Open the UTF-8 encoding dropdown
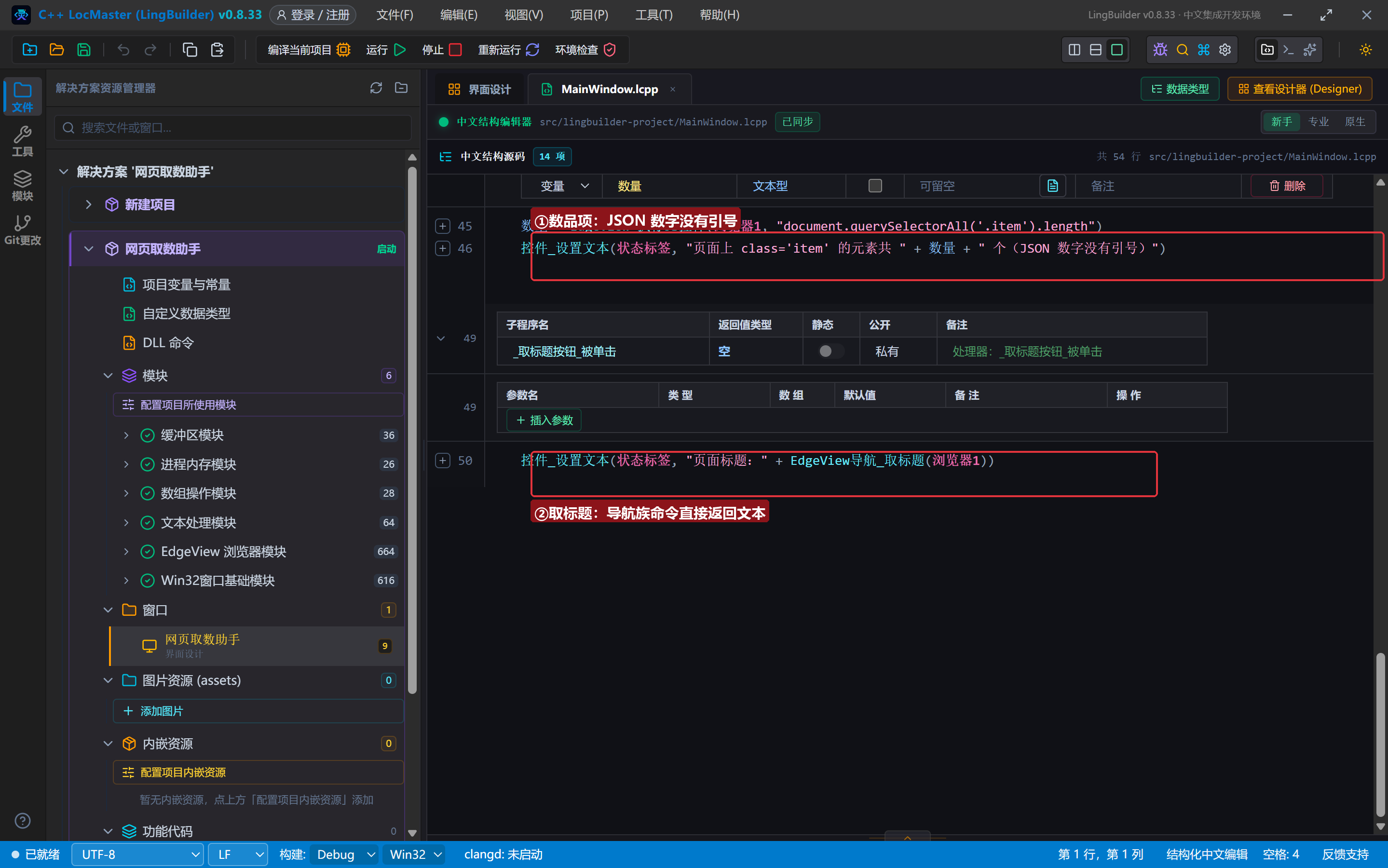1388x868 pixels. point(138,854)
